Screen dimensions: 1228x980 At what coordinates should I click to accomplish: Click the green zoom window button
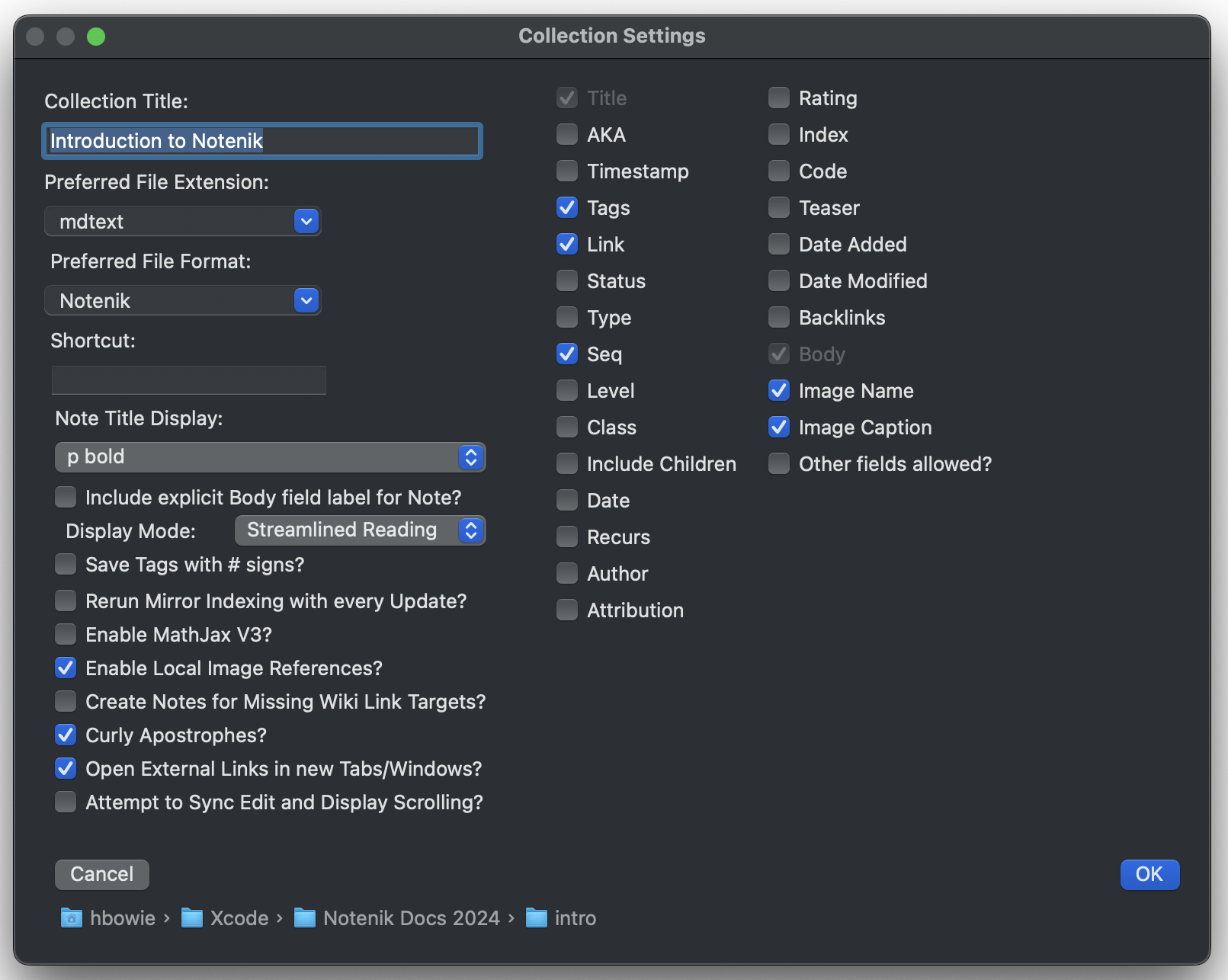coord(96,37)
